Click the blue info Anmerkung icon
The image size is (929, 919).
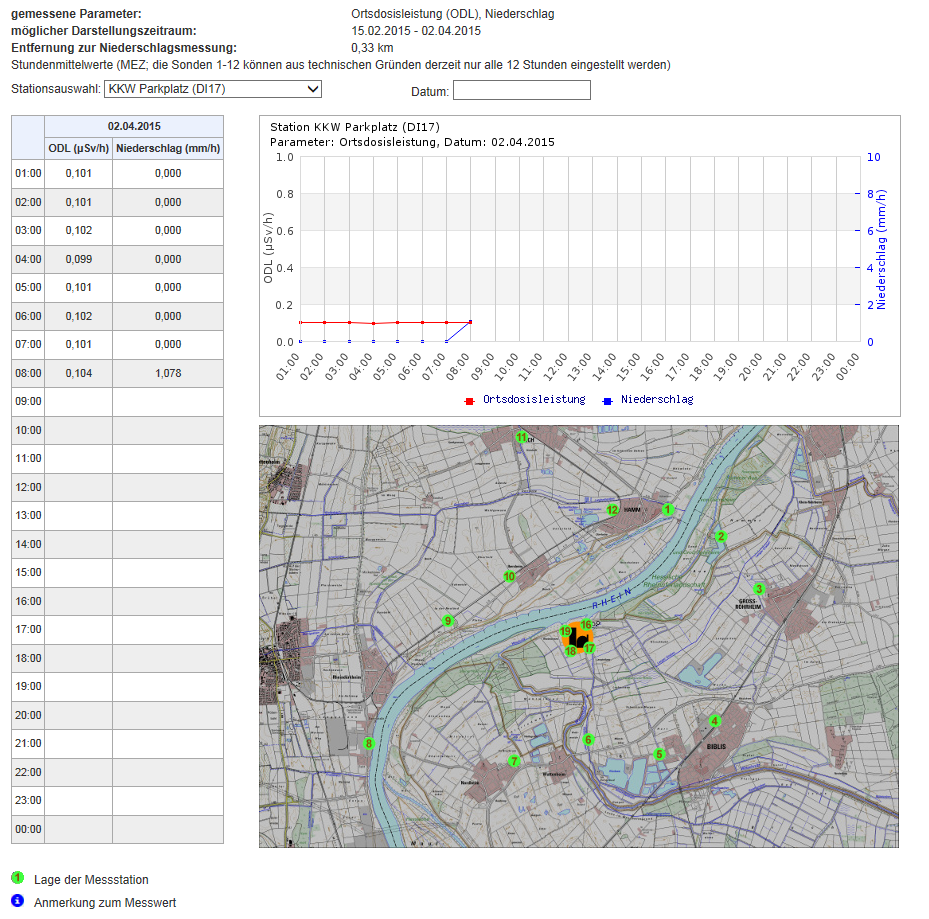(x=17, y=901)
